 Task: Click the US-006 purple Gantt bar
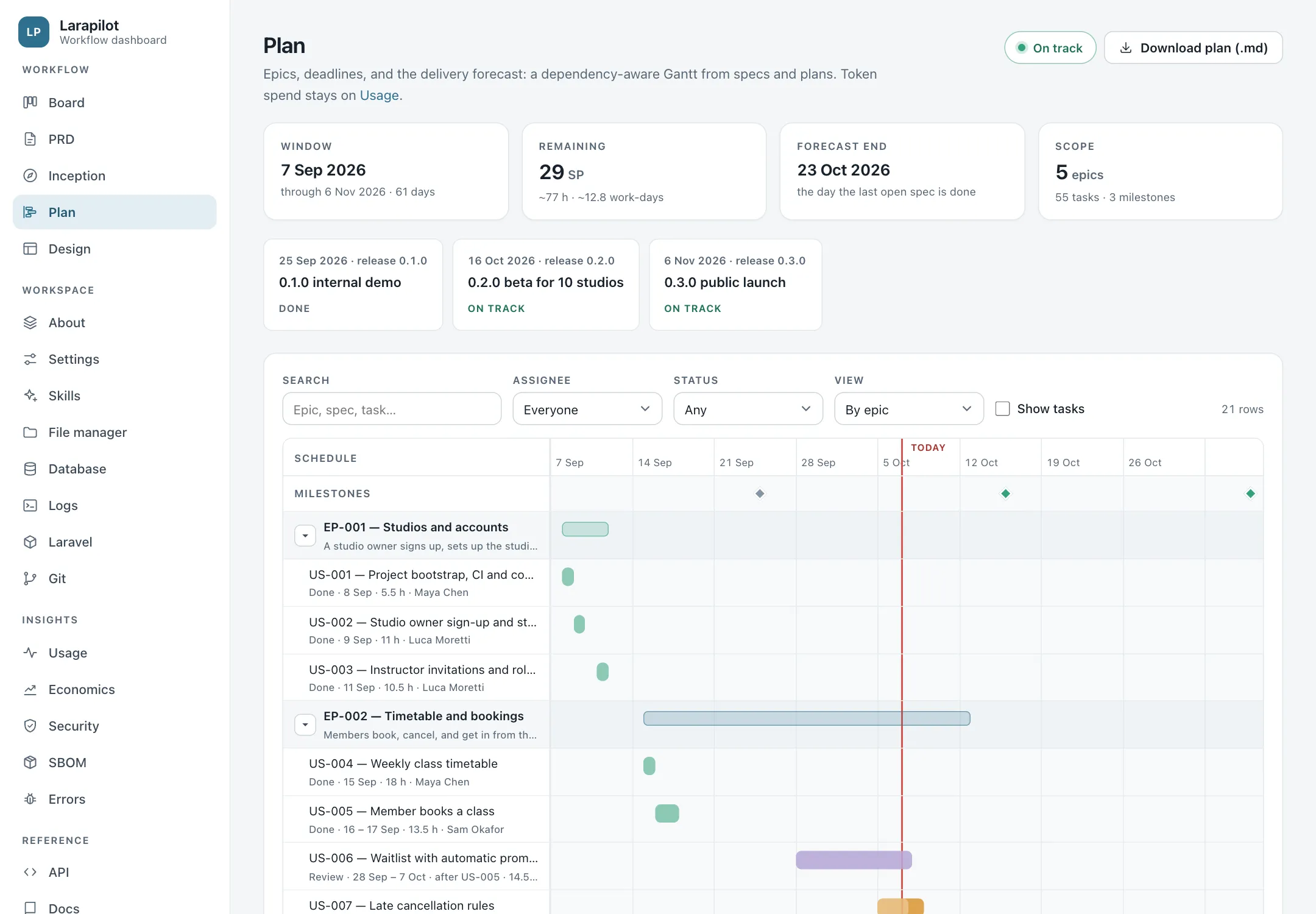click(854, 860)
